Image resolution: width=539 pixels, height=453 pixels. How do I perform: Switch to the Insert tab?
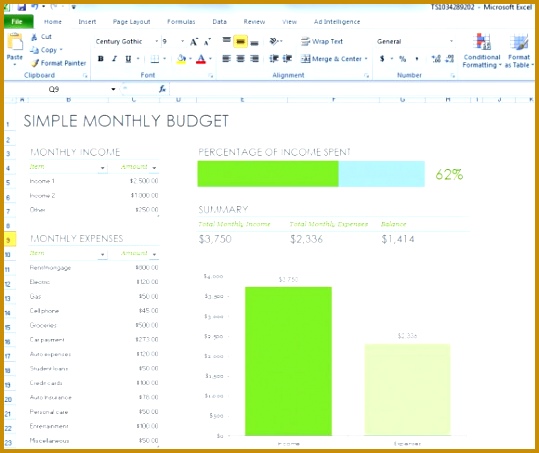(87, 22)
